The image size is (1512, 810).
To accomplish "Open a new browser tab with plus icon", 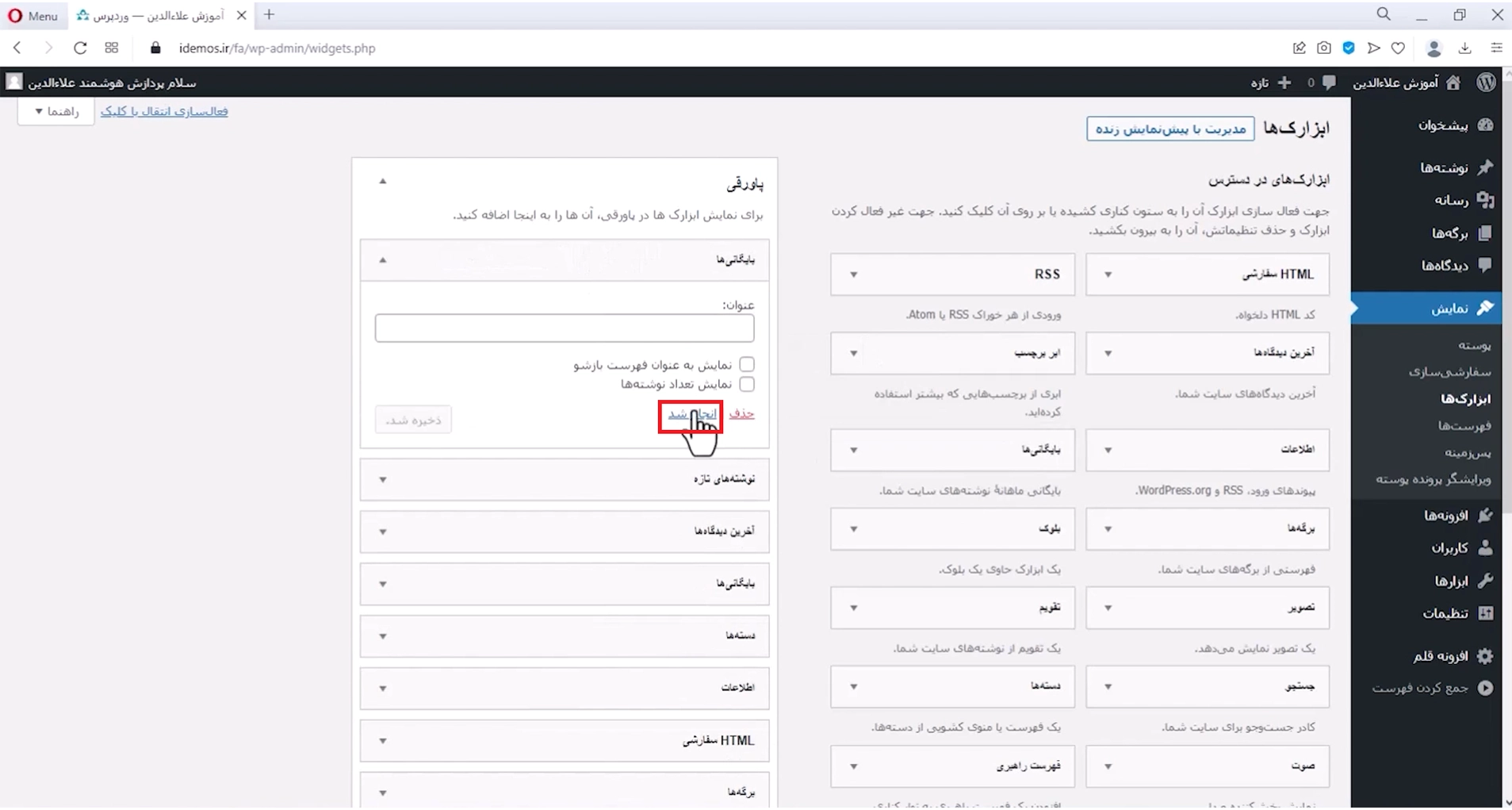I will pyautogui.click(x=270, y=14).
